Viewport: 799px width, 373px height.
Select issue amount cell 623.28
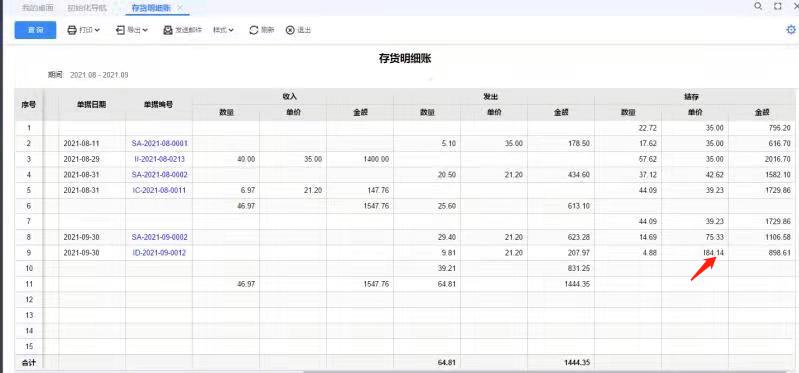(561, 237)
